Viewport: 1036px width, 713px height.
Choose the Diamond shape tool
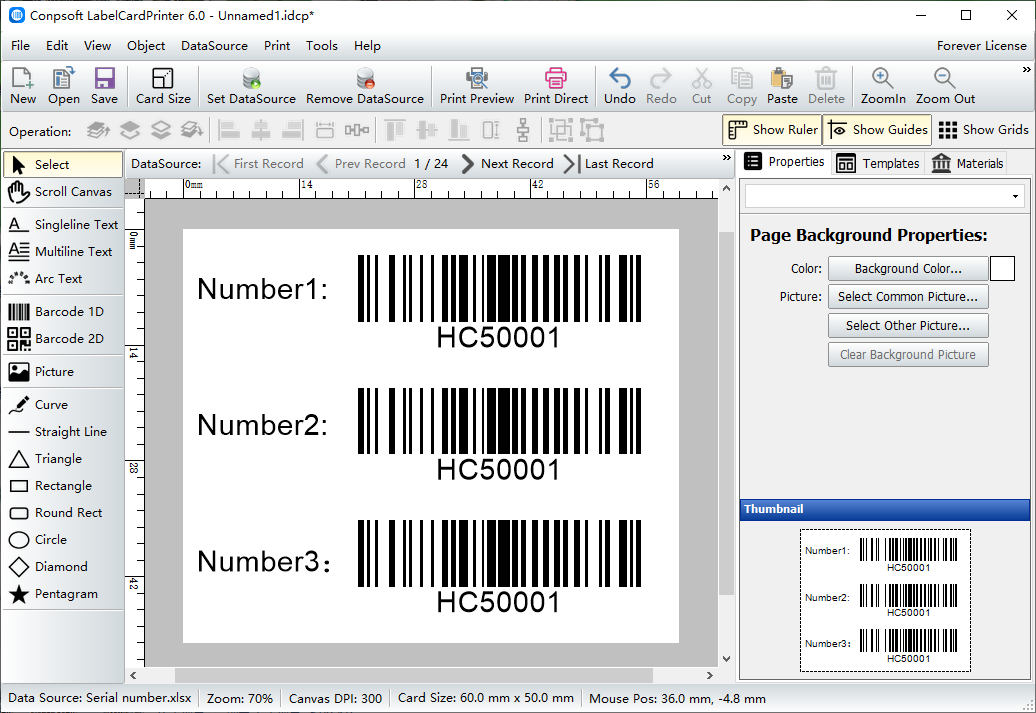[61, 567]
